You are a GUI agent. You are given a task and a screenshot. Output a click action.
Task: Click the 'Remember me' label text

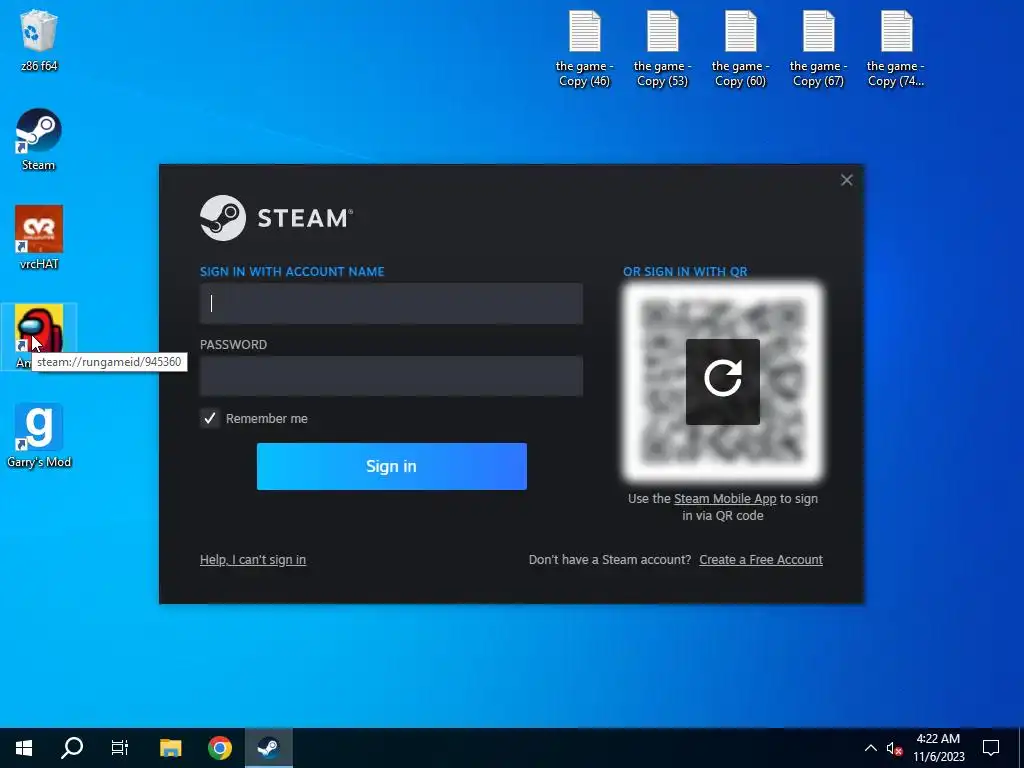click(x=266, y=419)
